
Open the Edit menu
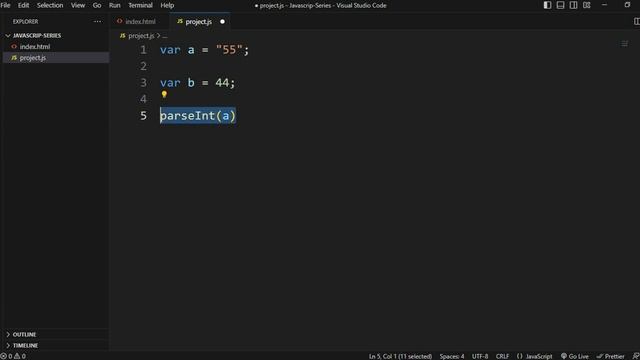(x=23, y=5)
